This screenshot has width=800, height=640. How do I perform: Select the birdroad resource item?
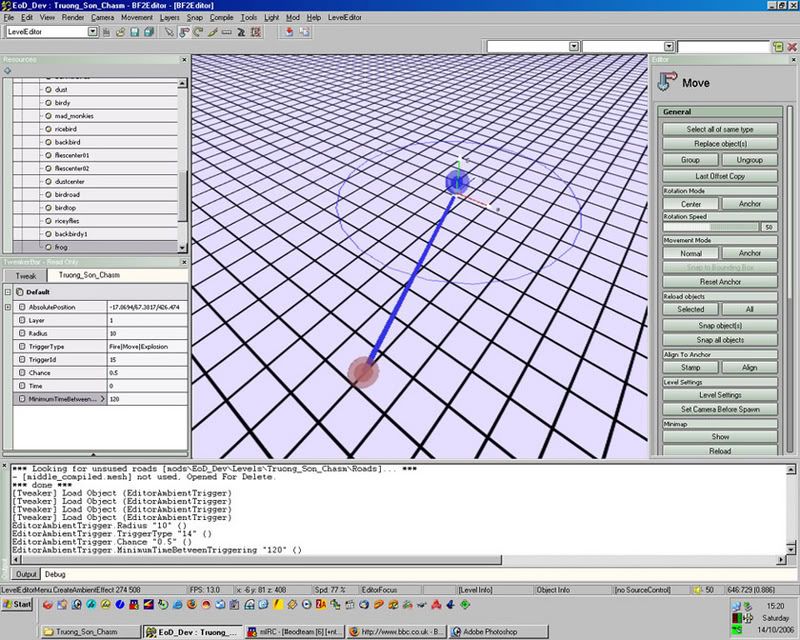click(67, 194)
